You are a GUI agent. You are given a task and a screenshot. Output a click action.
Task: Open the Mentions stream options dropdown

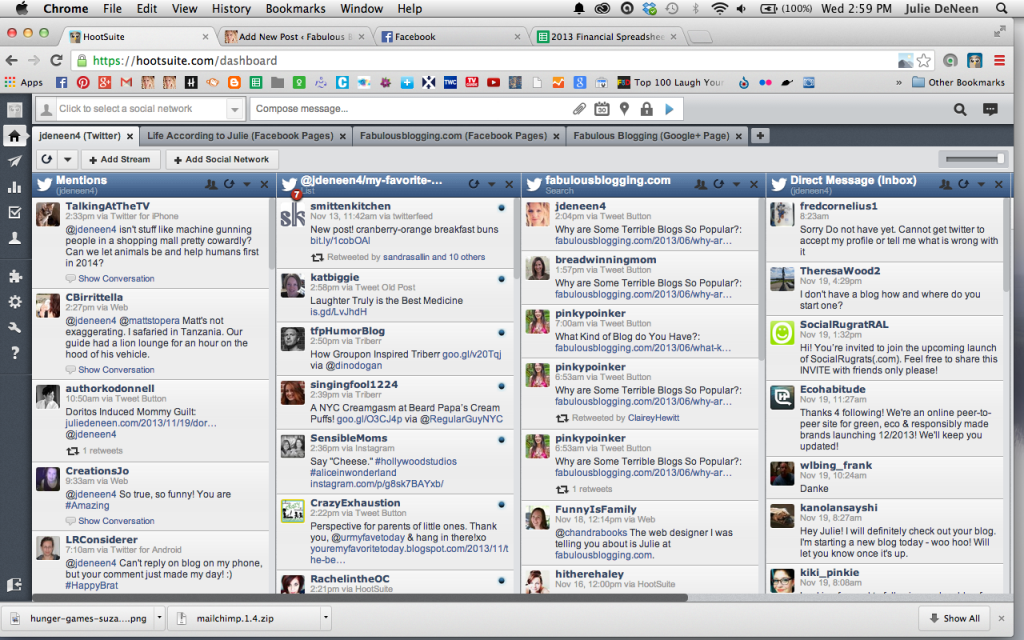pos(247,184)
